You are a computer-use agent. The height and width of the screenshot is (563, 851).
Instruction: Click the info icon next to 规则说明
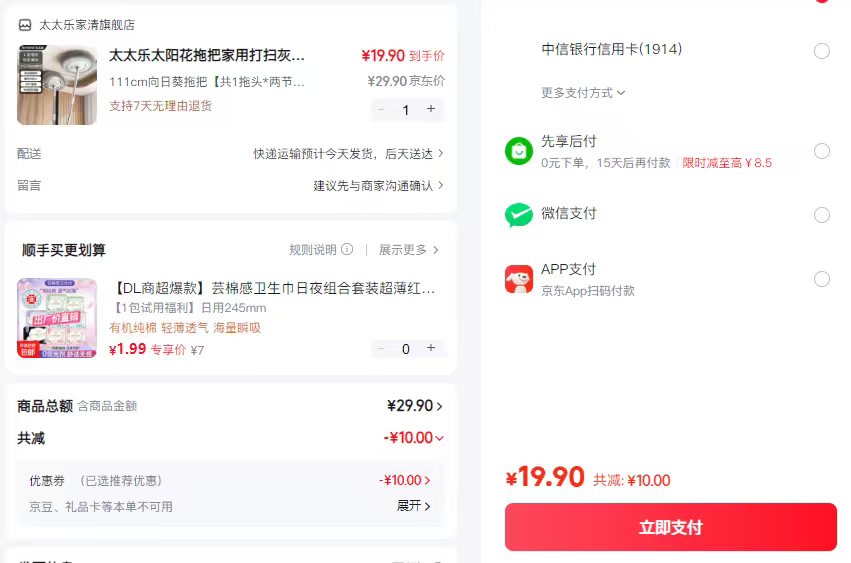347,249
